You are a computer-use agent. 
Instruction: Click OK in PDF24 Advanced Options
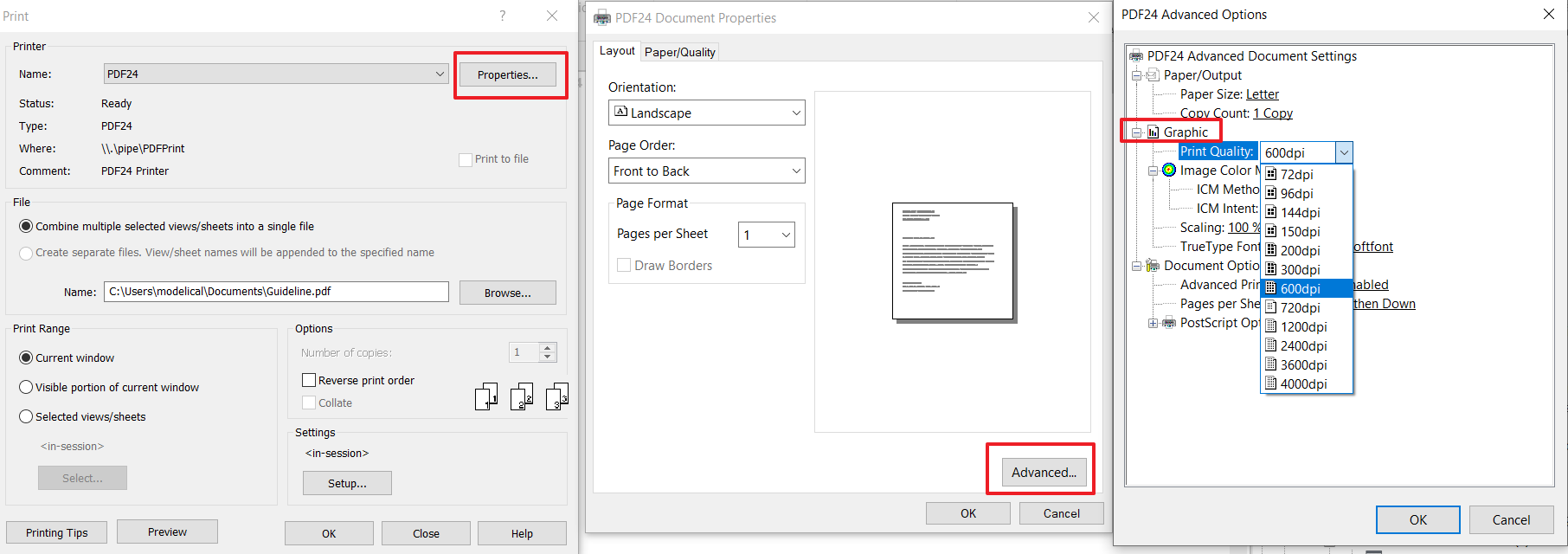click(1418, 519)
